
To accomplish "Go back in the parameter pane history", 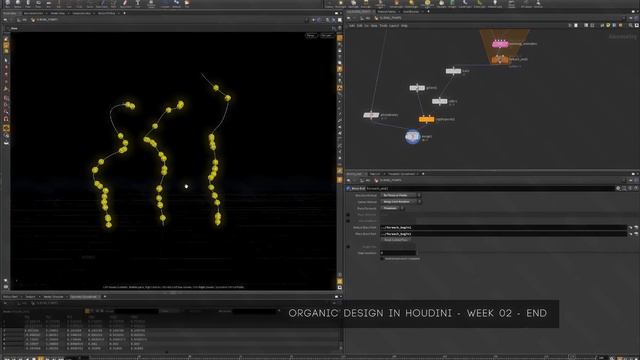I will click(x=348, y=180).
